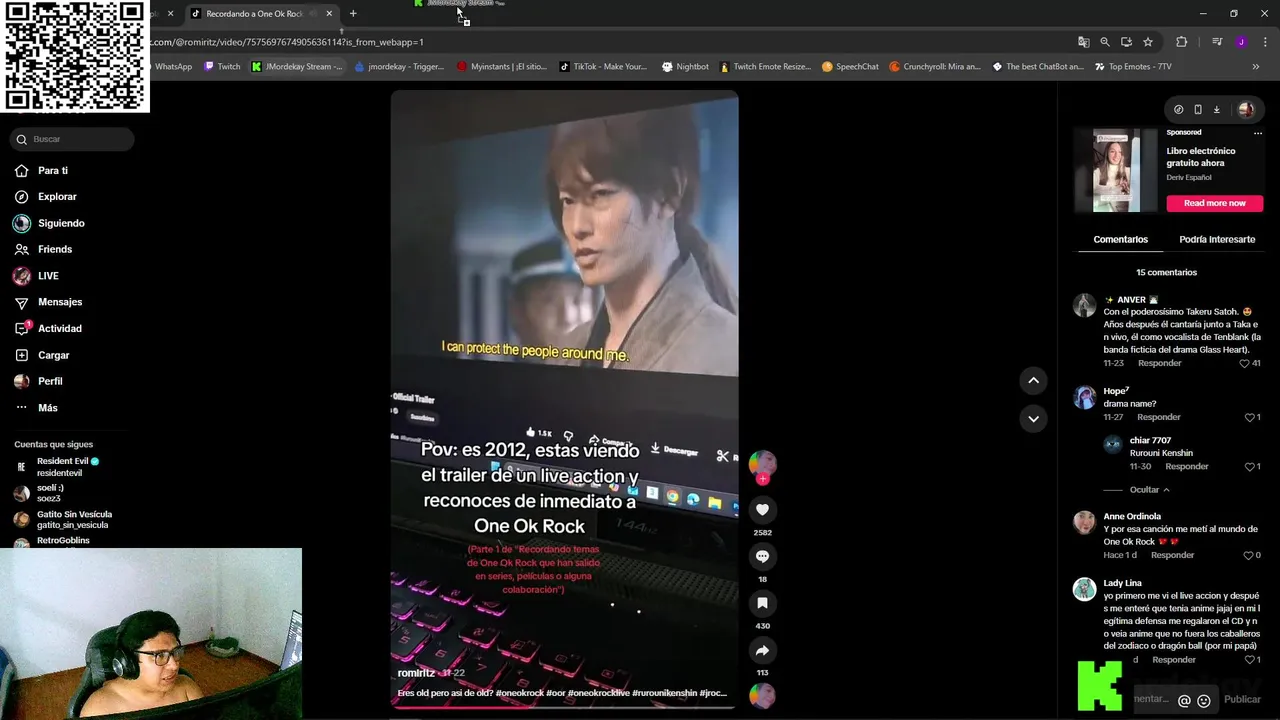Follow romiritz via the red plus badge
1280x720 pixels.
(762, 479)
